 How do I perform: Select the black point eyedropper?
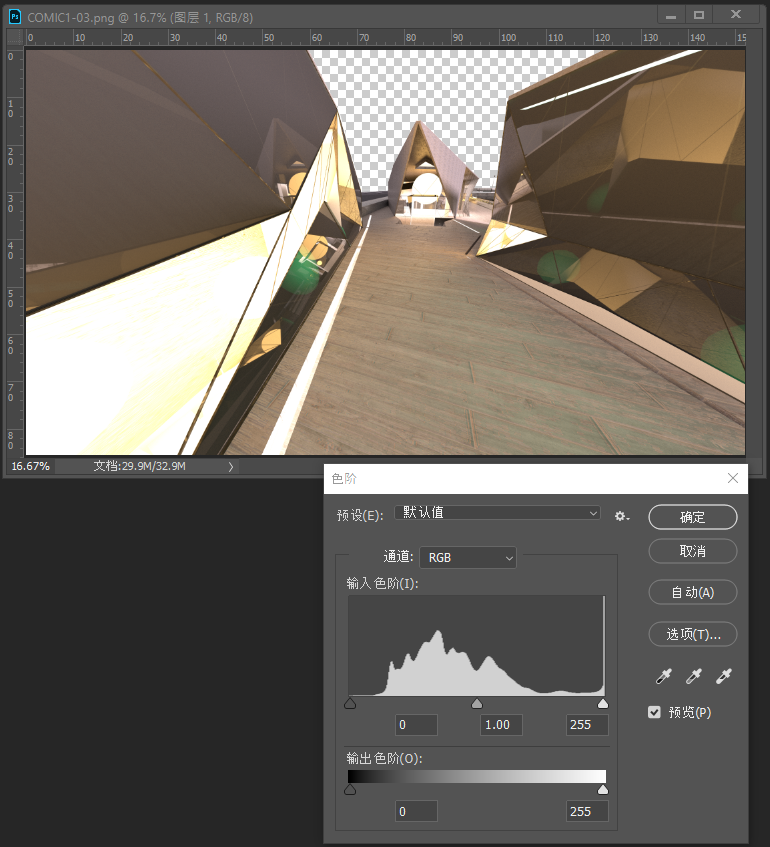click(663, 677)
